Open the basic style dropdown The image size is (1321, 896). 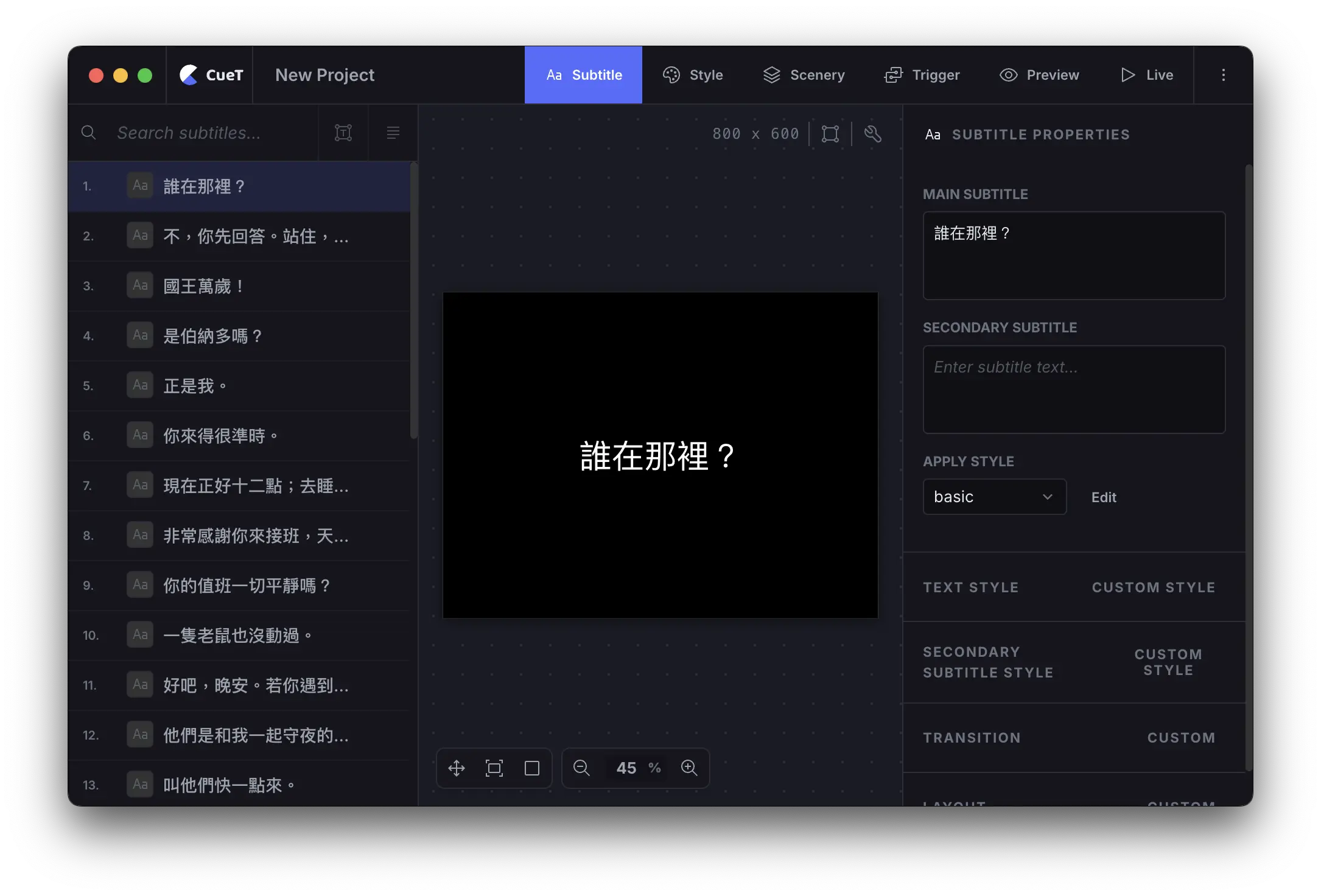pyautogui.click(x=995, y=497)
